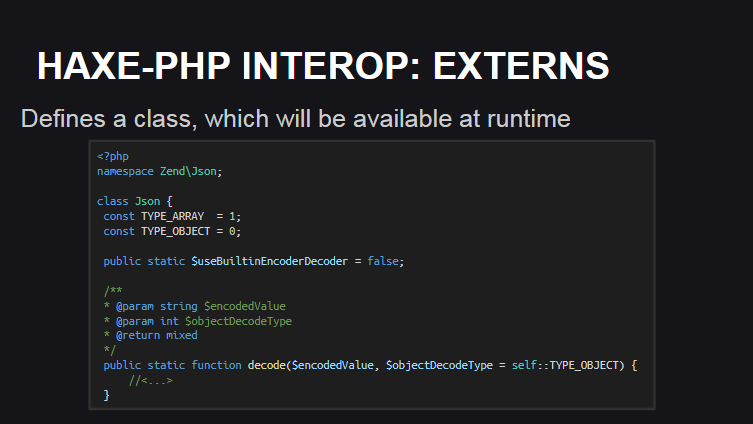This screenshot has height=424, width=753.
Task: Click the '$useBuiltinEncoderDecoder = false;' line
Action: (254, 261)
